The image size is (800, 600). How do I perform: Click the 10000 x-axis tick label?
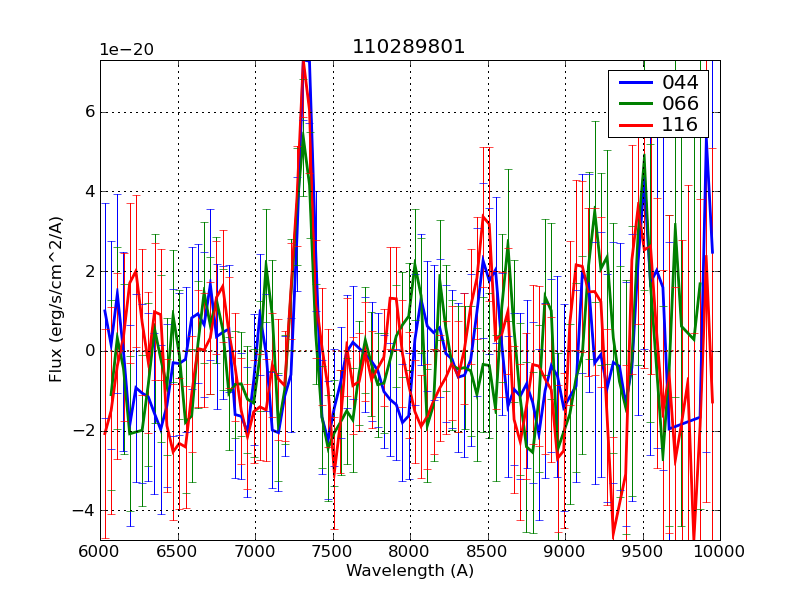(719, 551)
